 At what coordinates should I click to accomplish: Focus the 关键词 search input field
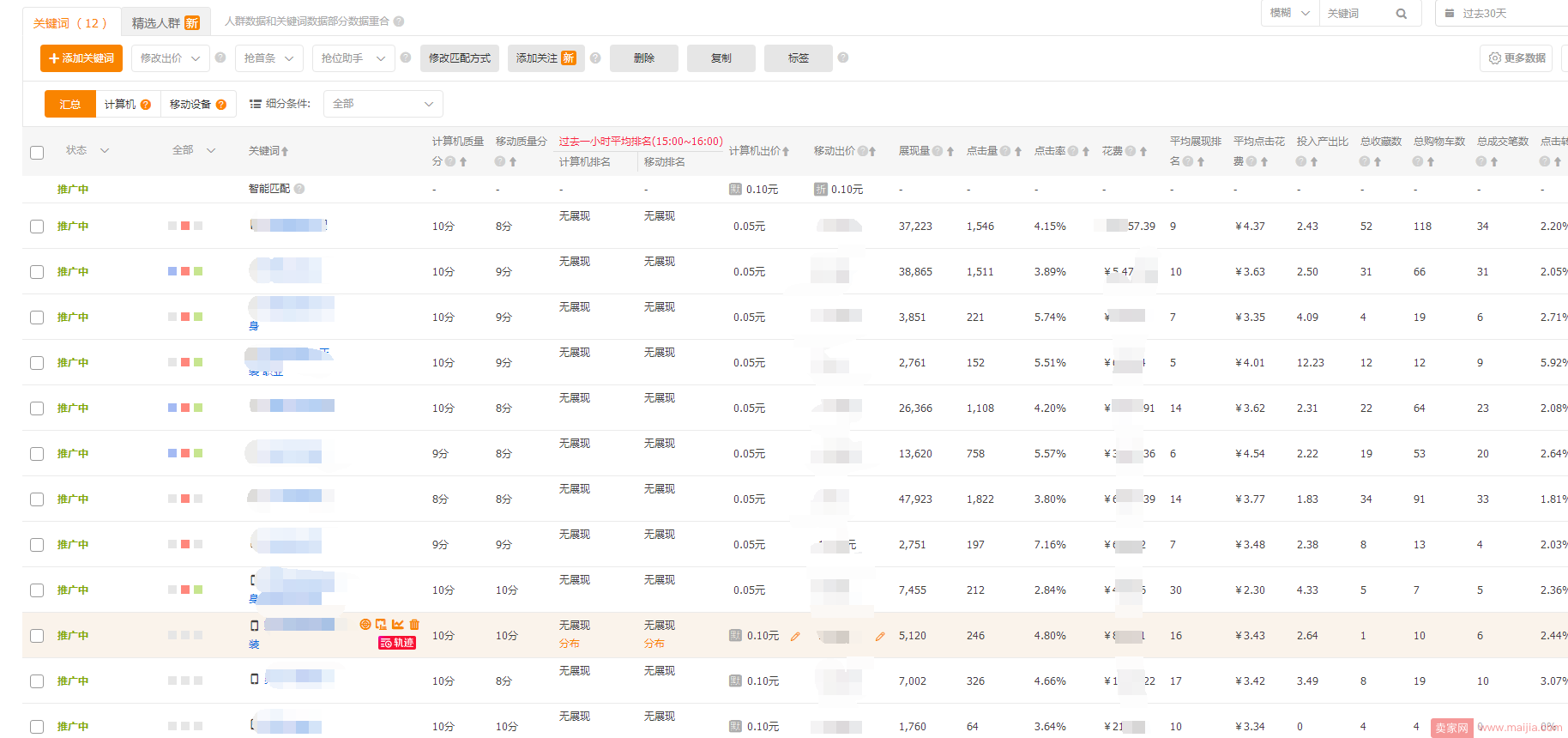1358,14
